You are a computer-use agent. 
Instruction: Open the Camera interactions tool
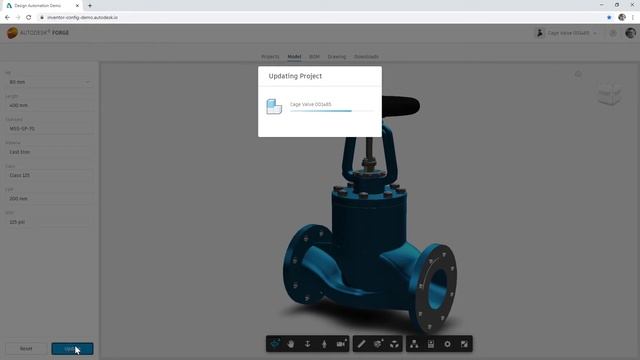341,344
